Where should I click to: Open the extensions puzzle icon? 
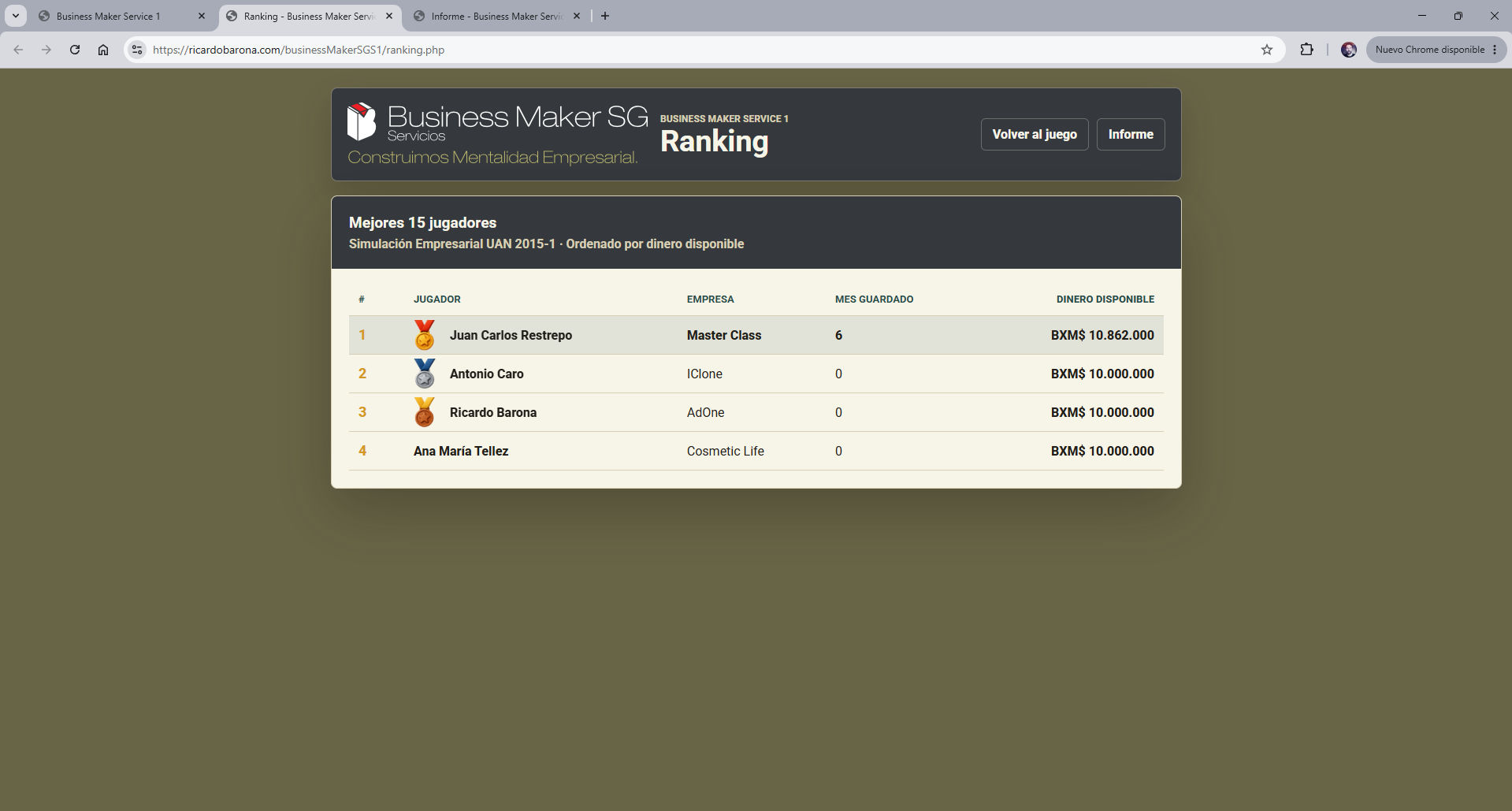pos(1306,50)
